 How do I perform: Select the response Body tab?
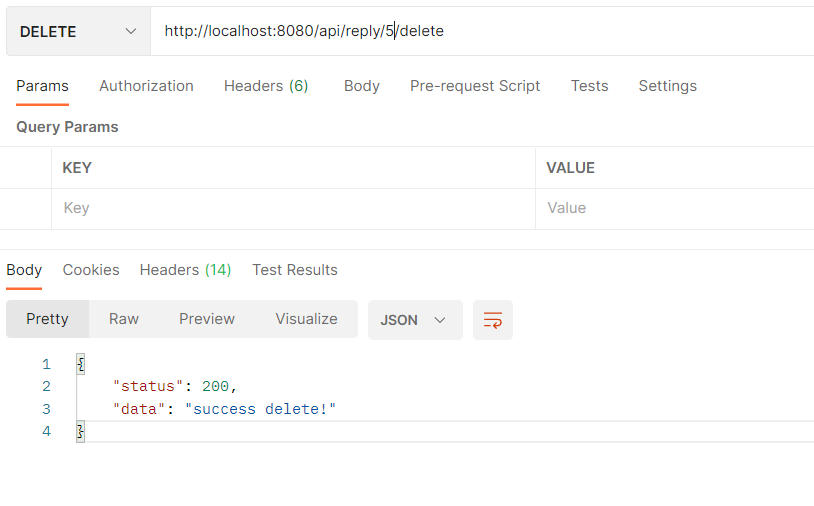24,270
